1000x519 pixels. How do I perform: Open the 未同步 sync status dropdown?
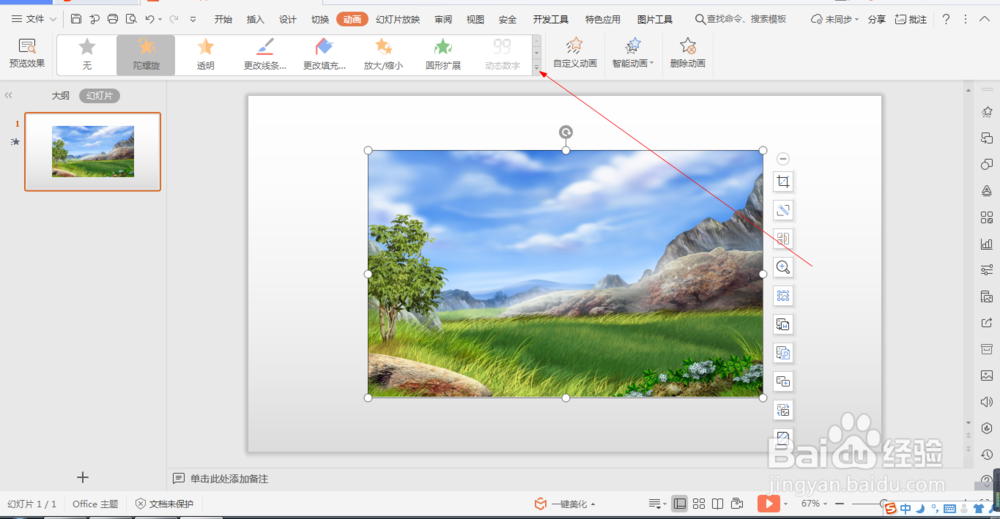834,20
